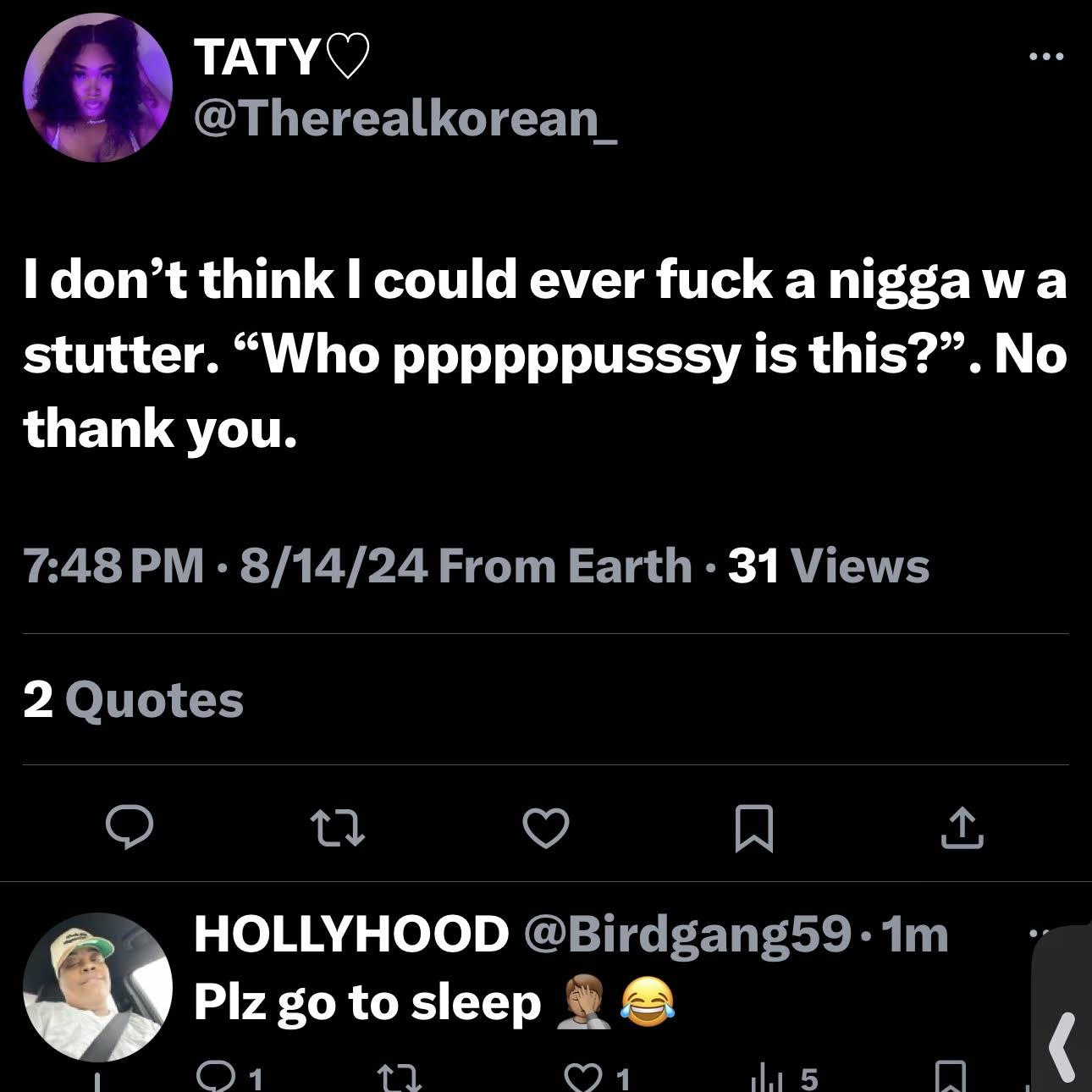
Task: View the 2 Quotes list
Action: [134, 700]
